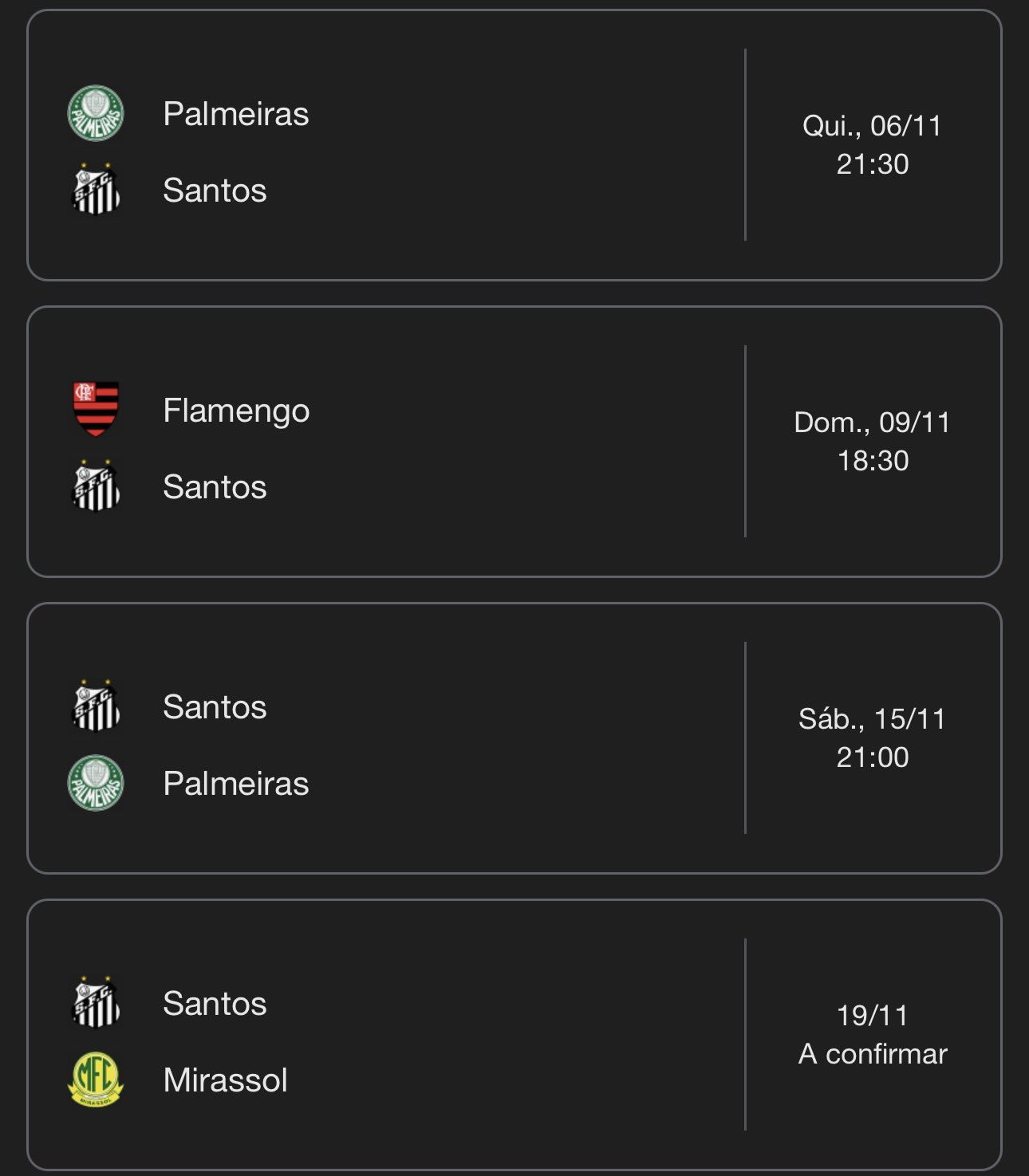This screenshot has width=1029, height=1176.
Task: Click Palmeiras crest in 15/11 match
Action: [x=96, y=783]
